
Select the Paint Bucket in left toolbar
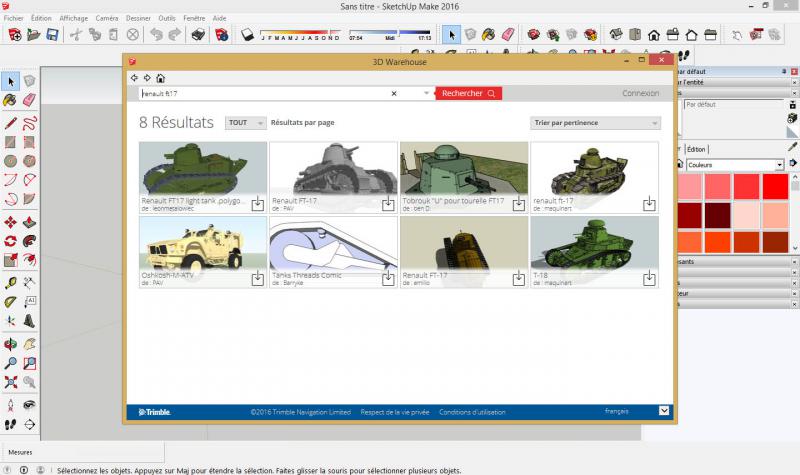pyautogui.click(x=10, y=100)
